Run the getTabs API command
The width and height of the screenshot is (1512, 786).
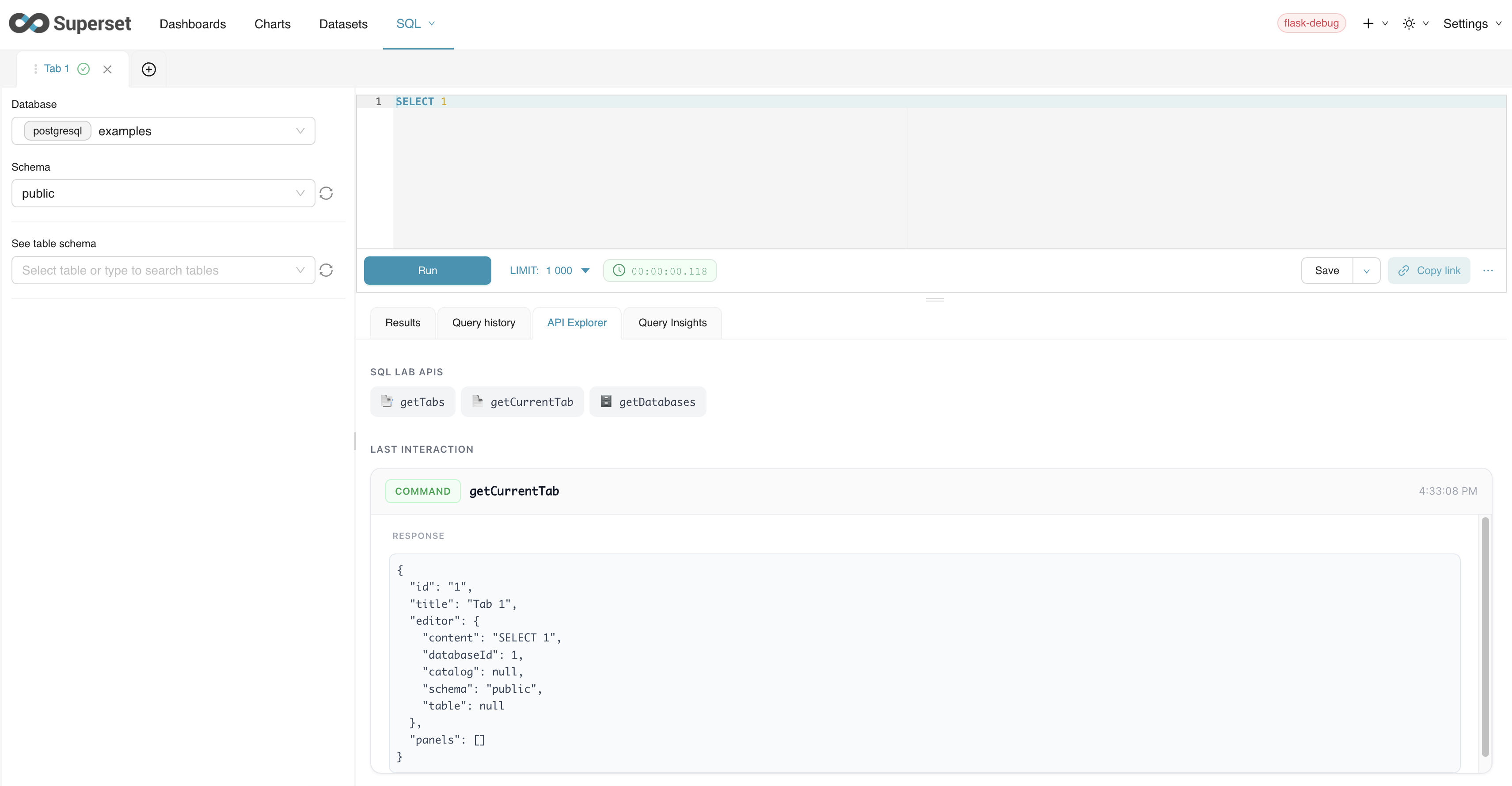pyautogui.click(x=413, y=402)
